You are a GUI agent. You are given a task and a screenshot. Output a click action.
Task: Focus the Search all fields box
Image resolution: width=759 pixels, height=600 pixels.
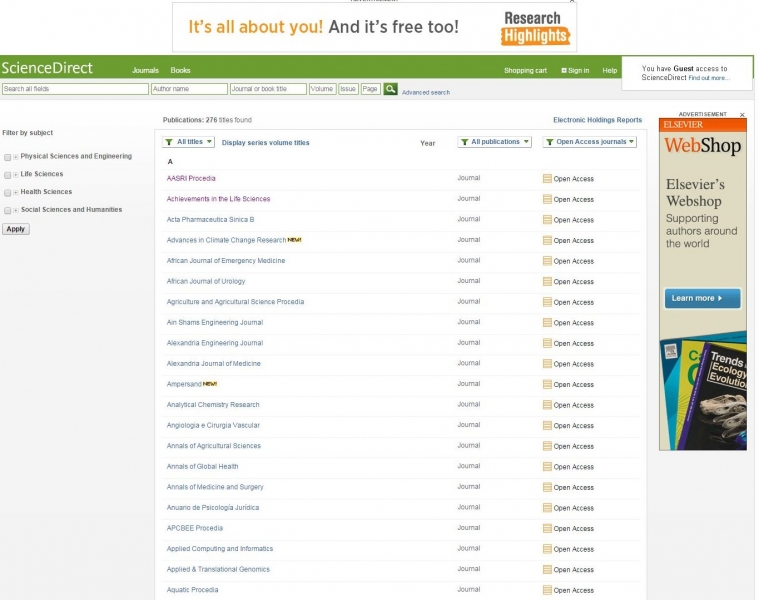(x=75, y=89)
